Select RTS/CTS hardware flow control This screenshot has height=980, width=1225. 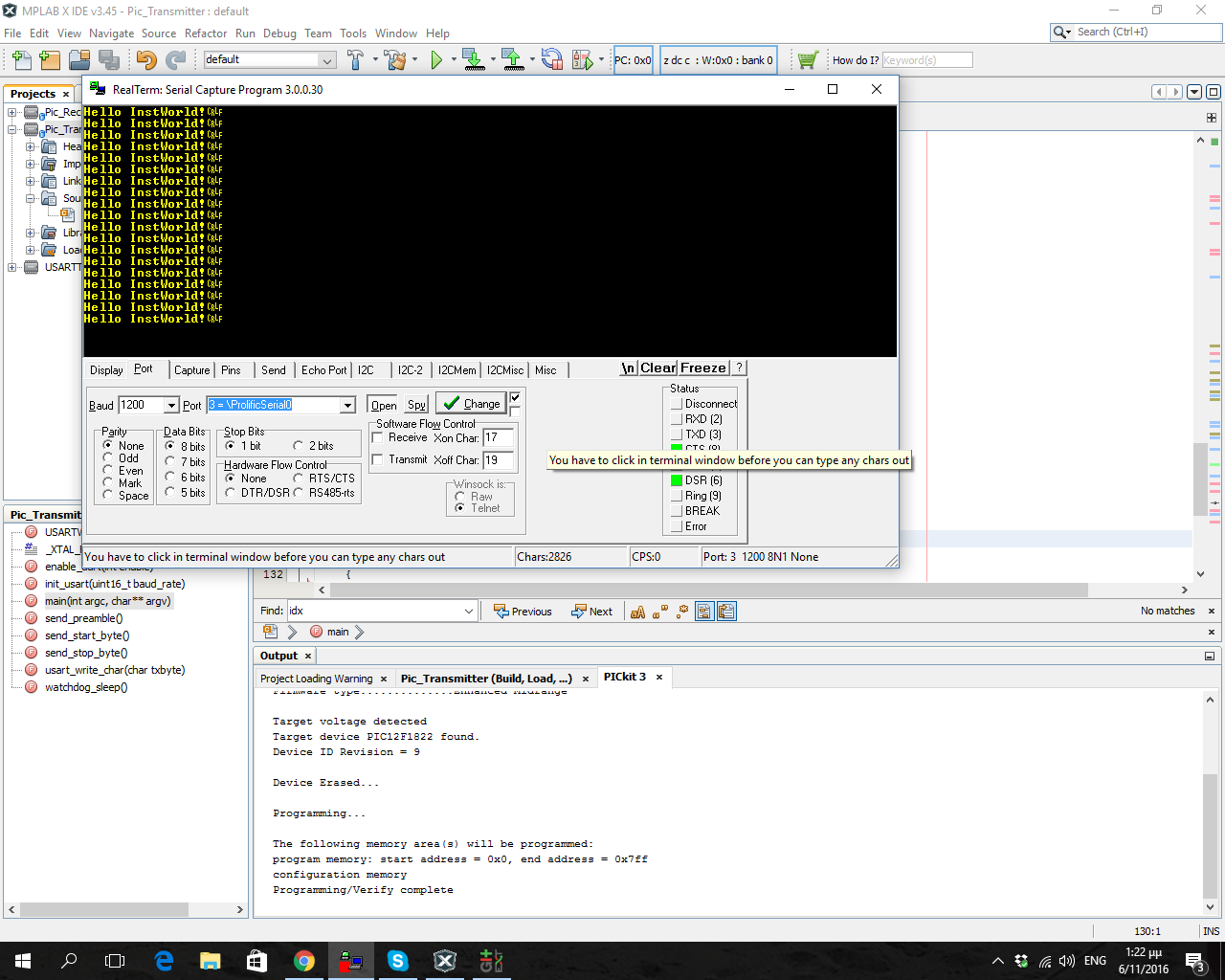[x=299, y=479]
